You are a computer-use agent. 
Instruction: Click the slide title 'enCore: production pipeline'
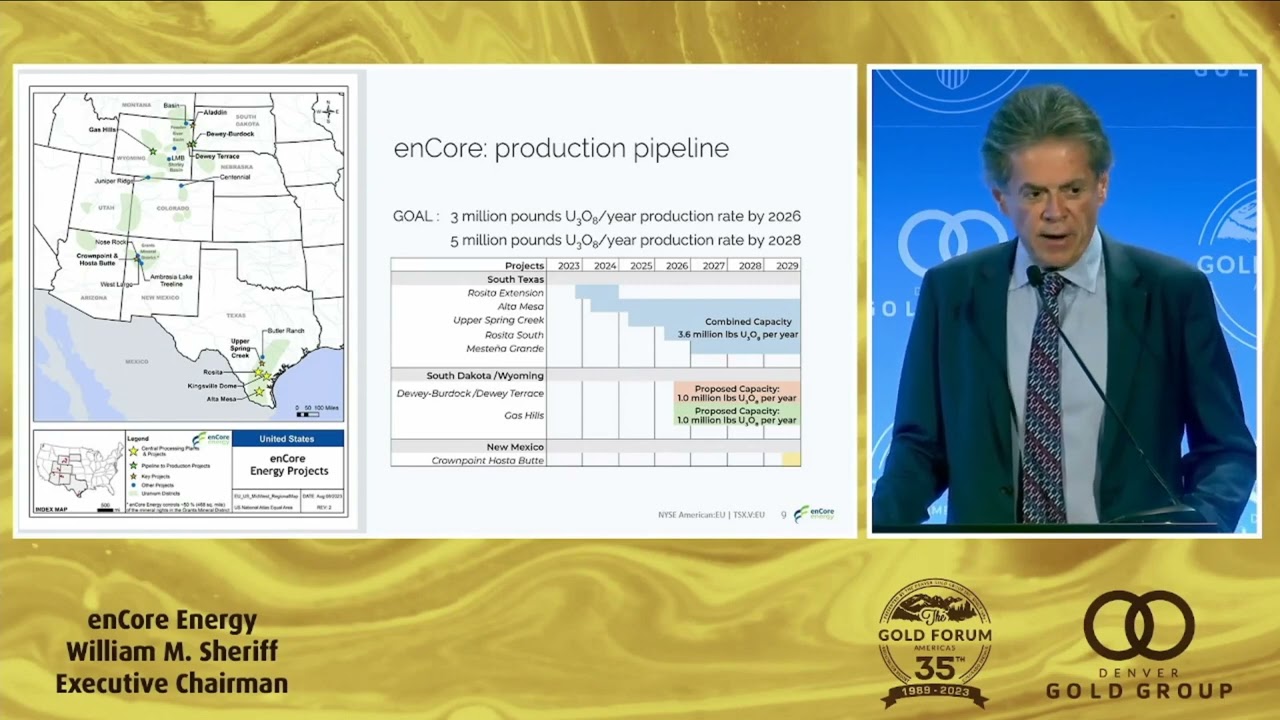tap(561, 149)
